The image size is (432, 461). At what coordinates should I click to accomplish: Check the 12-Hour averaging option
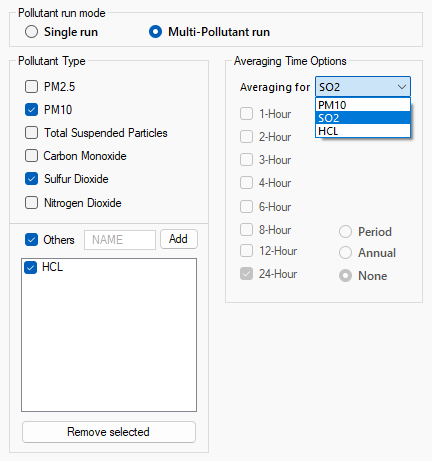pyautogui.click(x=247, y=251)
